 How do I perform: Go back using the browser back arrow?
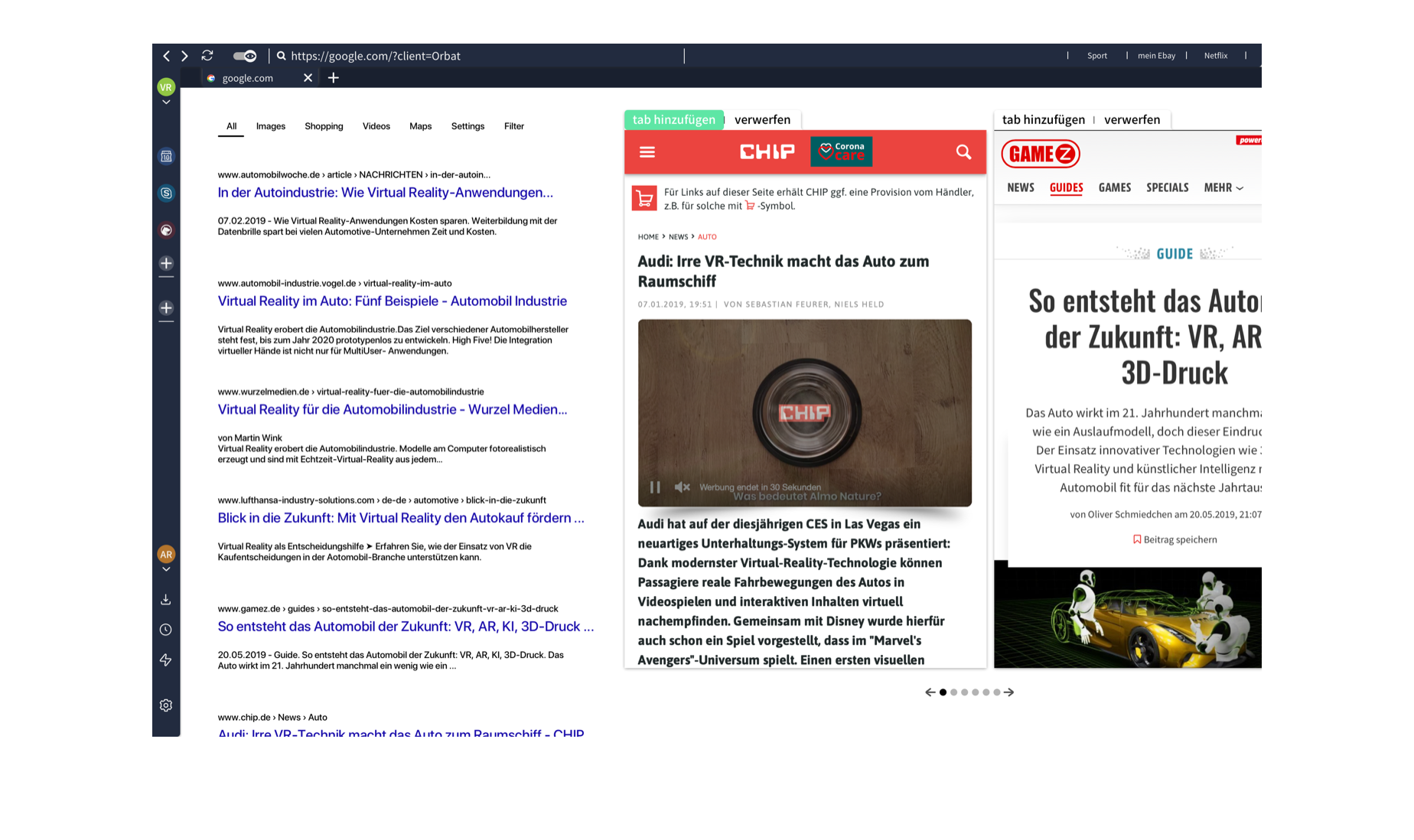click(x=166, y=56)
